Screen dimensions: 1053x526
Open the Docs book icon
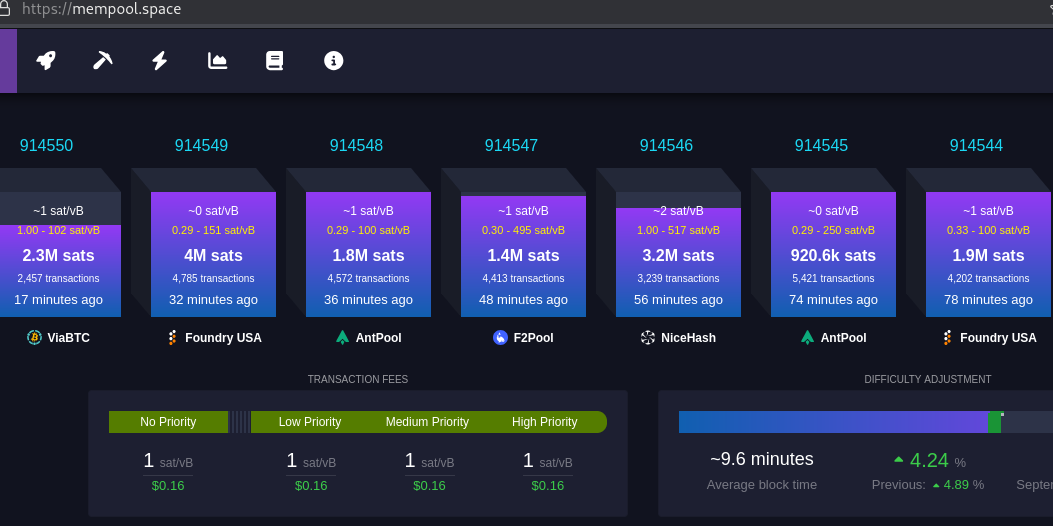[275, 60]
